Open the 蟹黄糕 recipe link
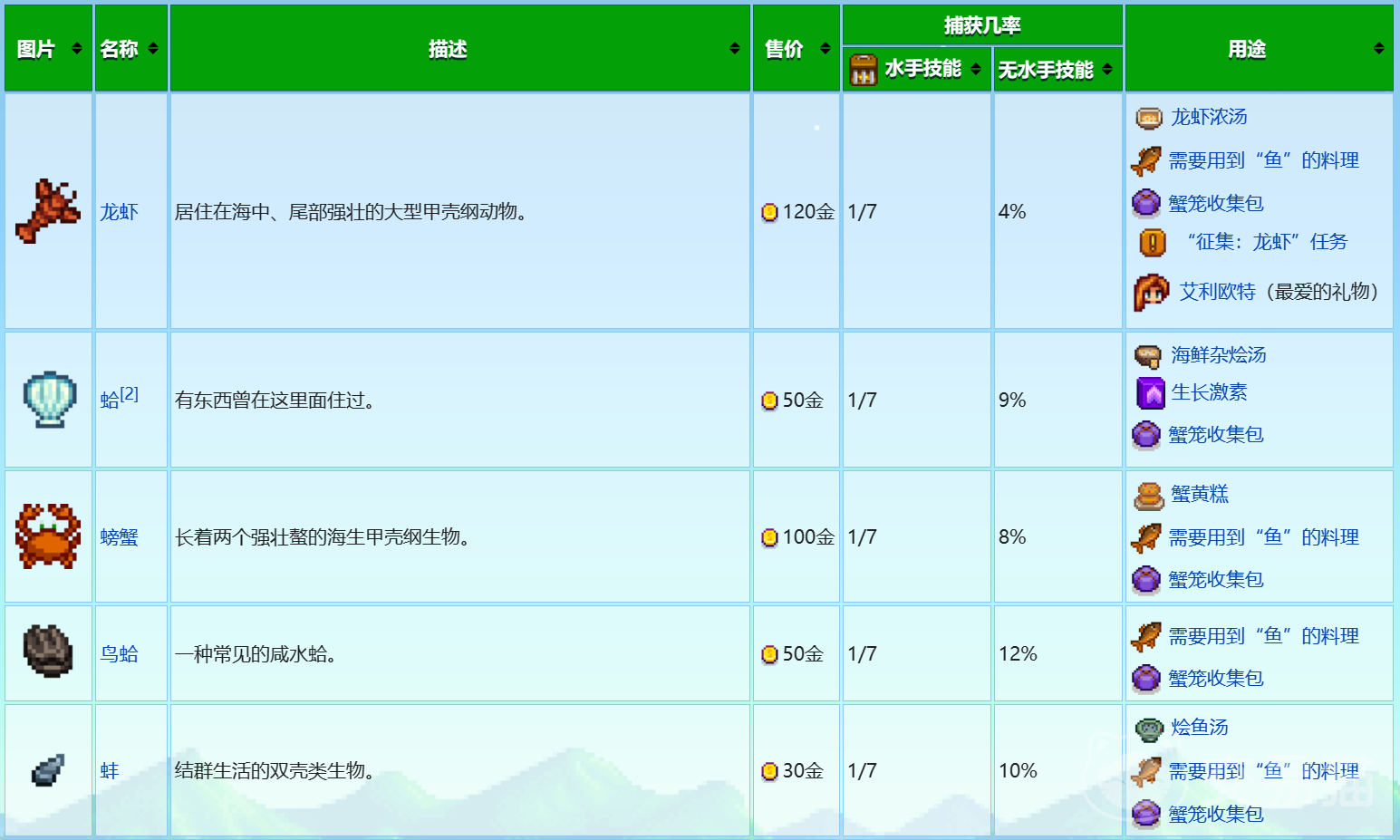Screen dimensions: 1400x840 point(1200,494)
